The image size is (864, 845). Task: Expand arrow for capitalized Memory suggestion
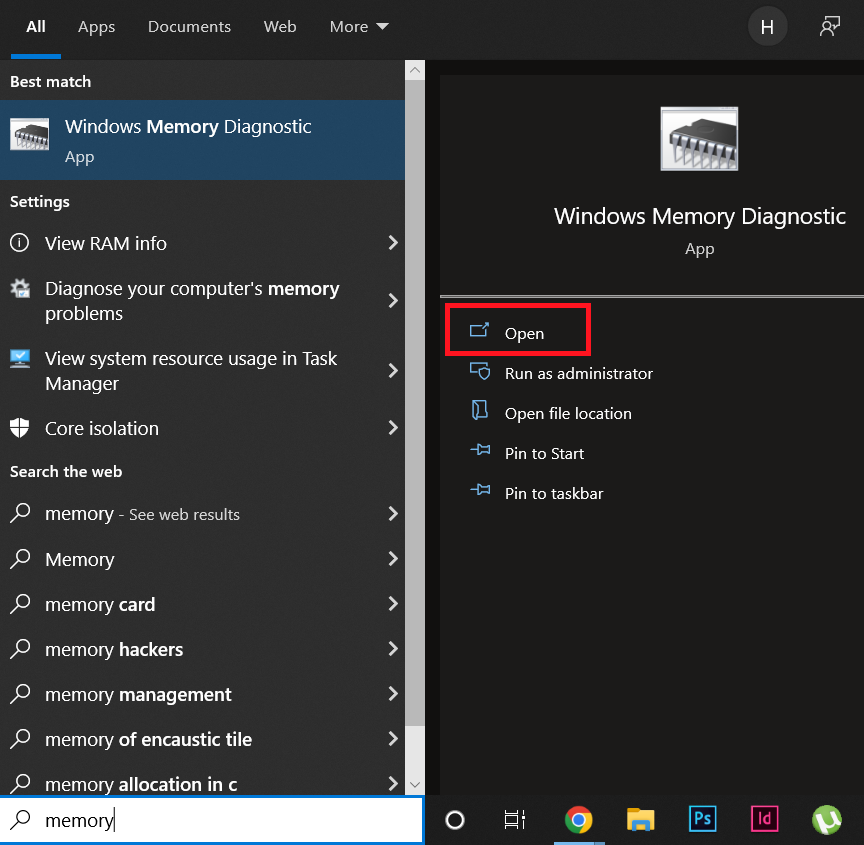pyautogui.click(x=393, y=559)
